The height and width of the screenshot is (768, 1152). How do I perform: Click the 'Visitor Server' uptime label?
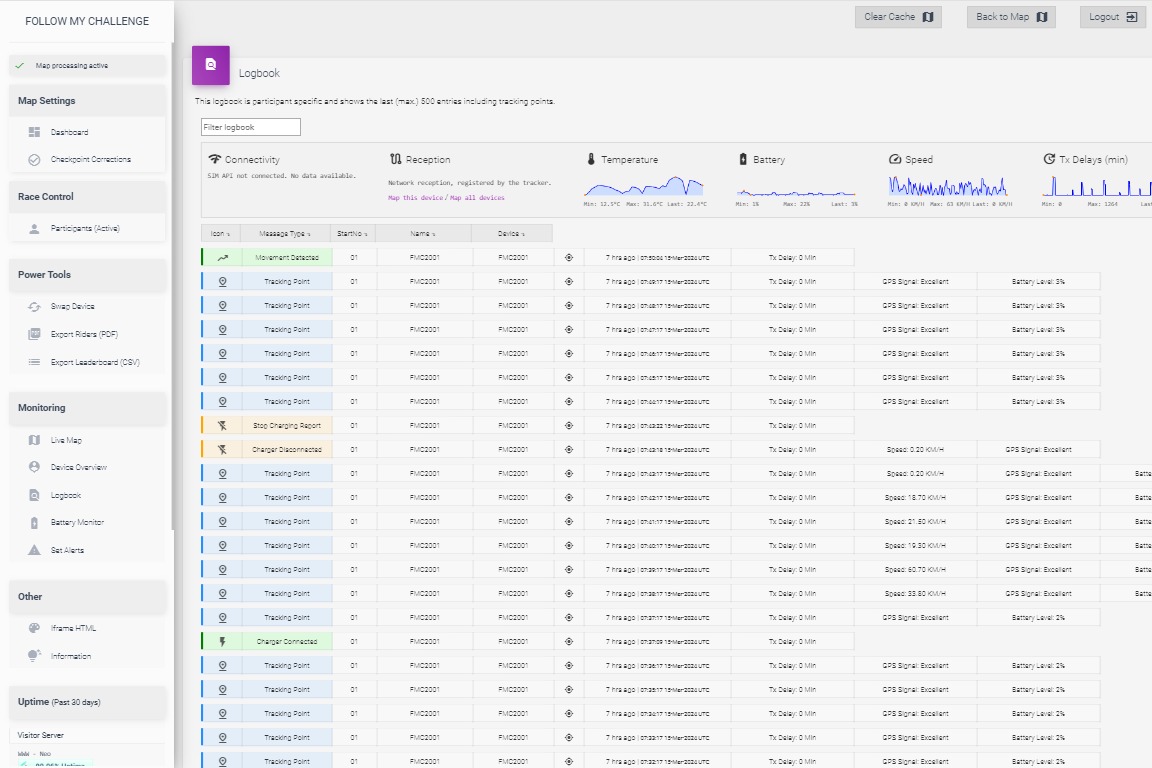(40, 735)
